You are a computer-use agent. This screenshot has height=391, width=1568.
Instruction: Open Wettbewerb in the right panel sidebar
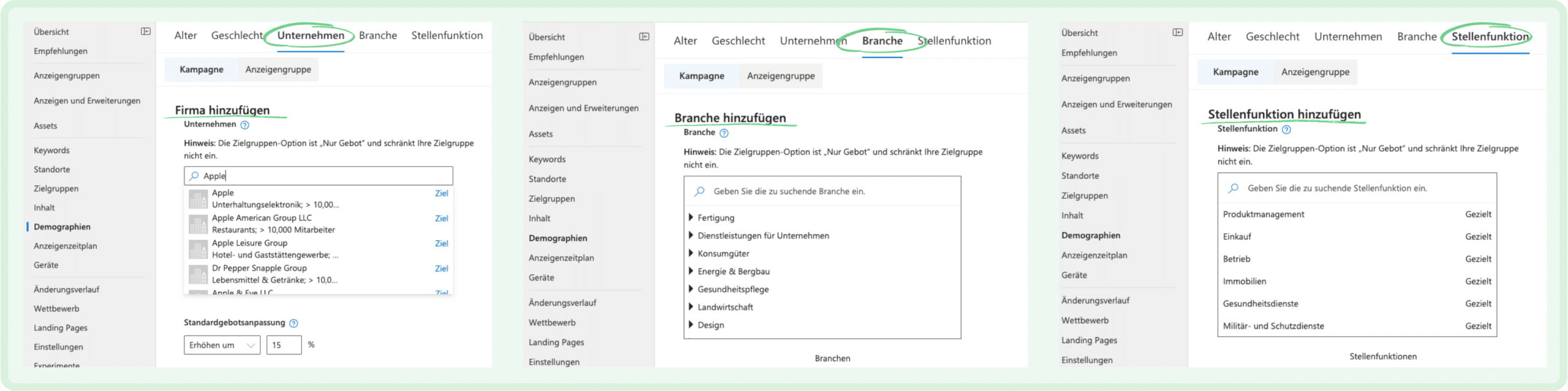(x=1085, y=321)
